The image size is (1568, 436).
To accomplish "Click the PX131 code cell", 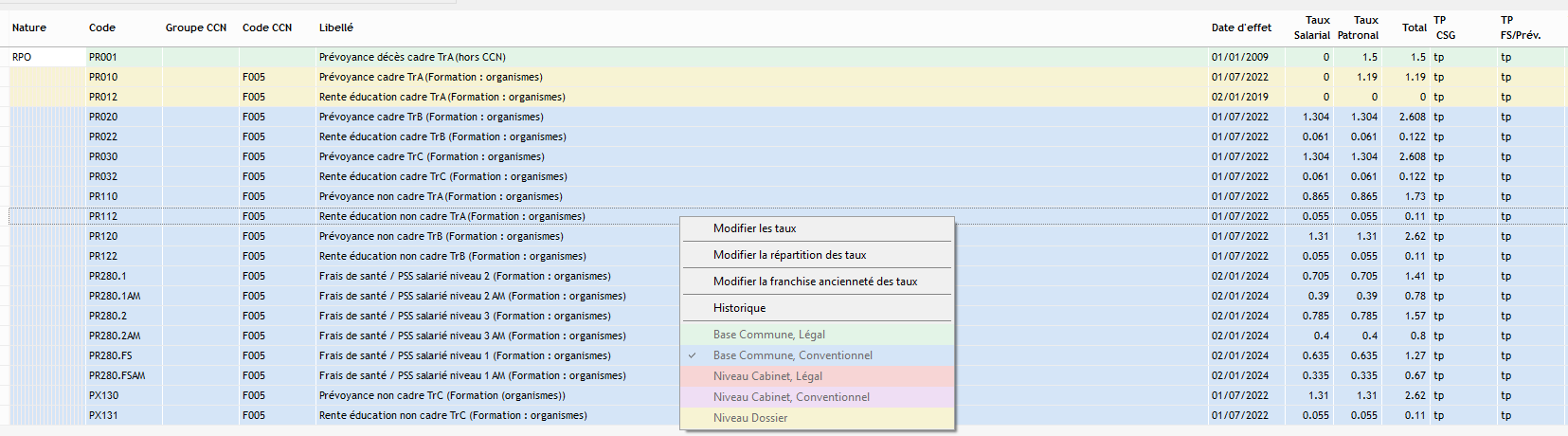I will [x=103, y=415].
